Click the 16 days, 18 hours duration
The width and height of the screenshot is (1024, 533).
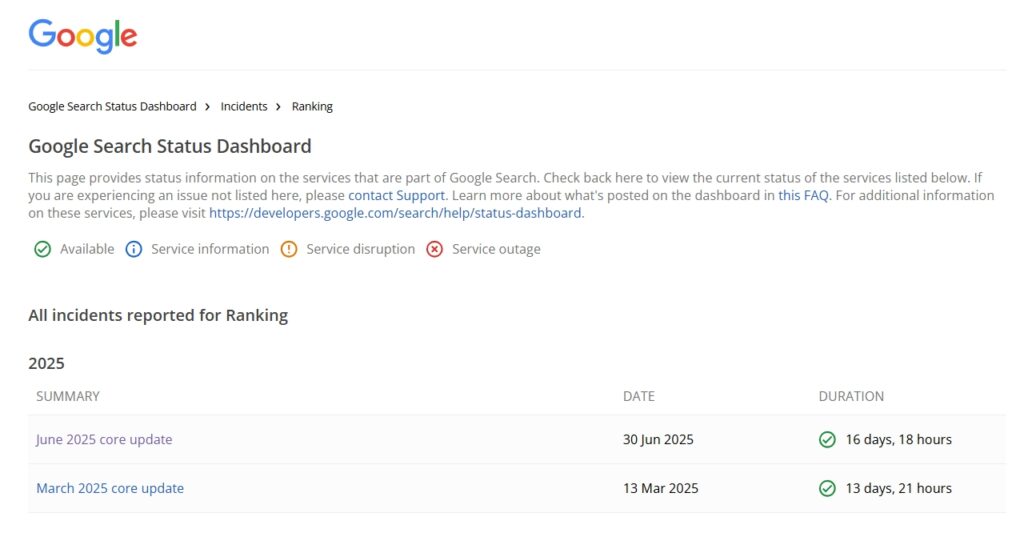tap(899, 440)
